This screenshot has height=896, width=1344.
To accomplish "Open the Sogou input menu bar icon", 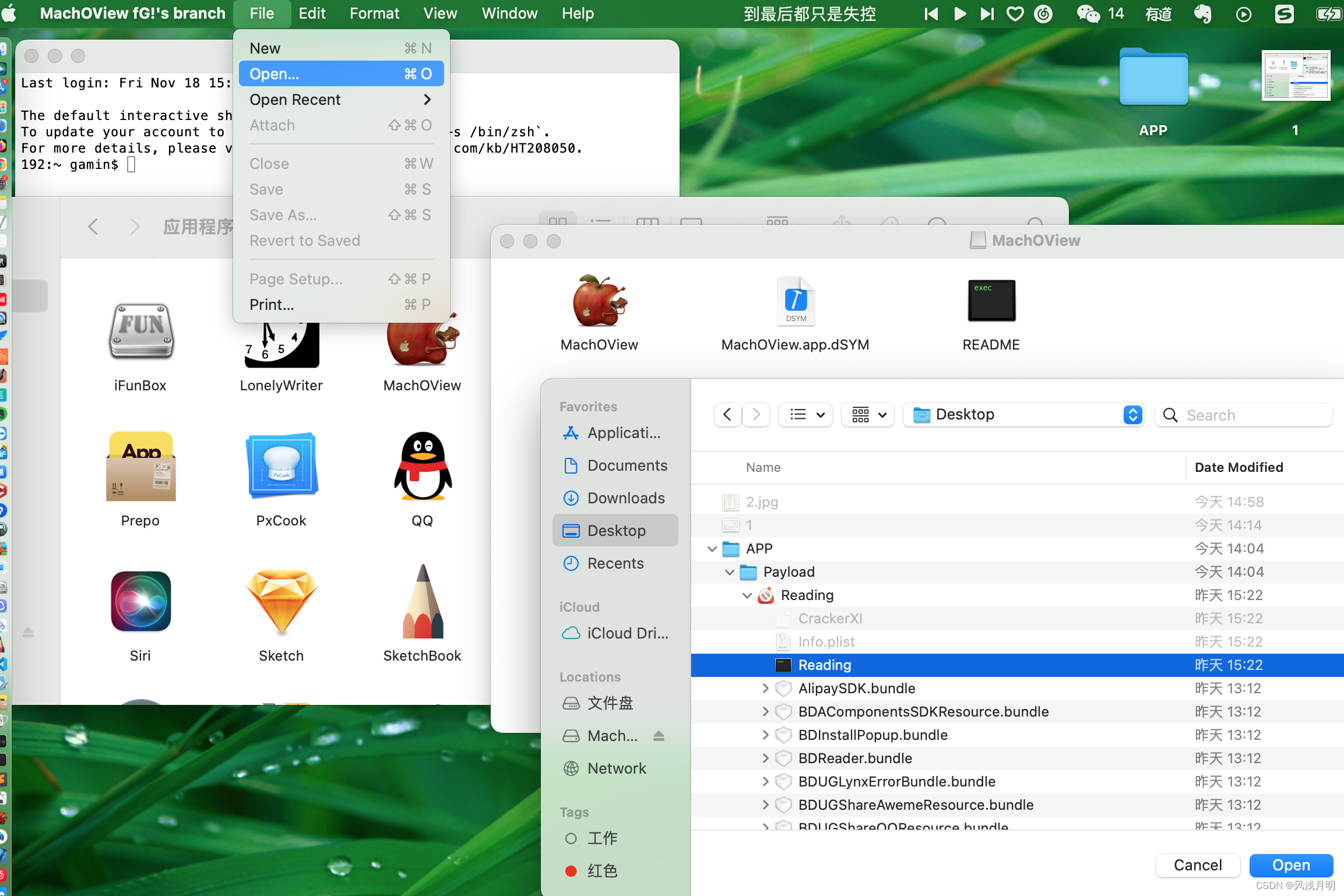I will click(x=1284, y=13).
